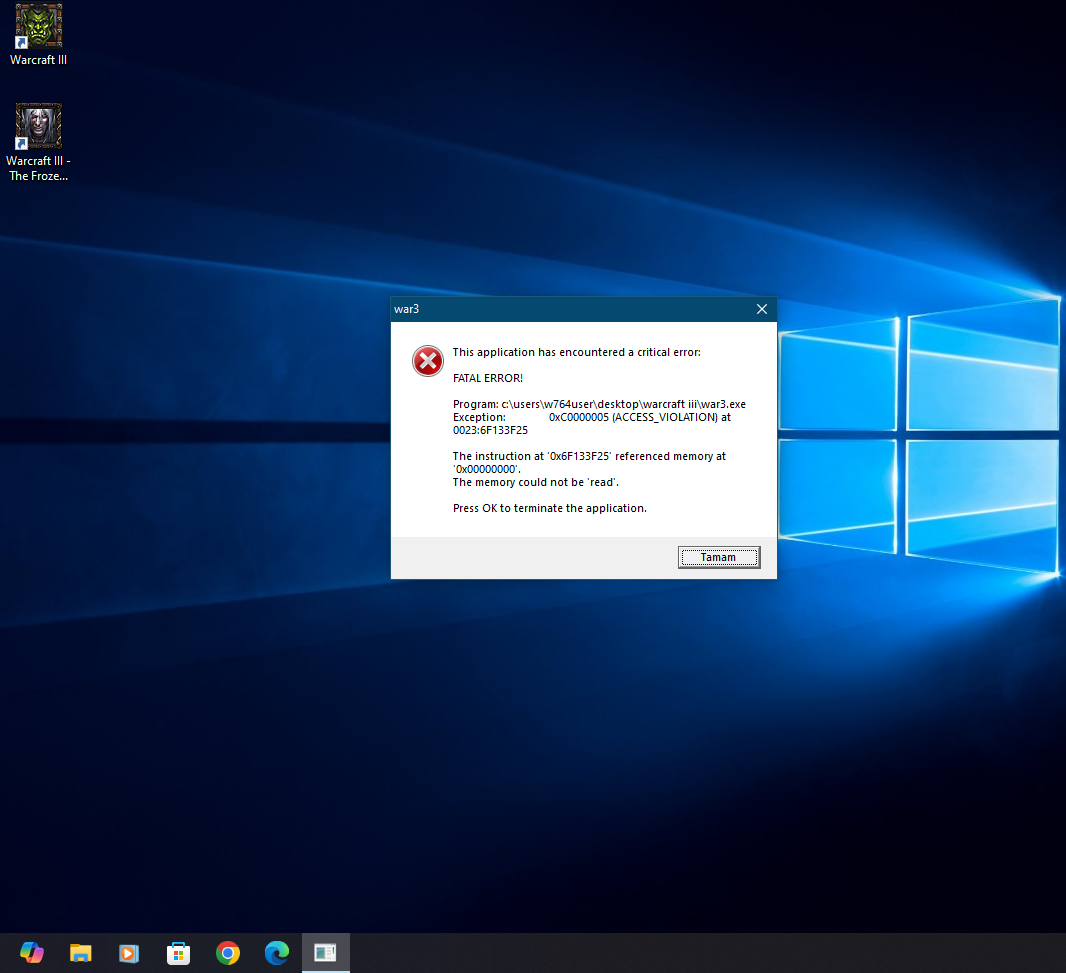Open the Warcraft III desktop shortcut
The width and height of the screenshot is (1066, 973).
[38, 34]
